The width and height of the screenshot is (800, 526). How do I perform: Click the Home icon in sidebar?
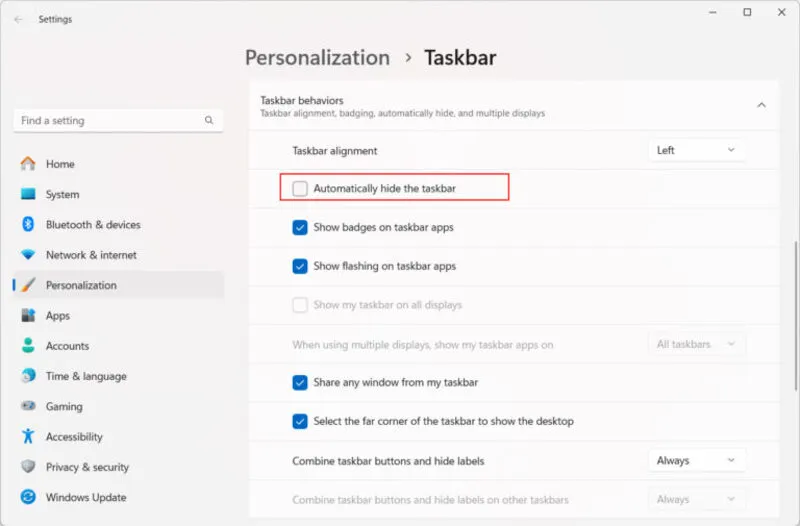click(28, 164)
